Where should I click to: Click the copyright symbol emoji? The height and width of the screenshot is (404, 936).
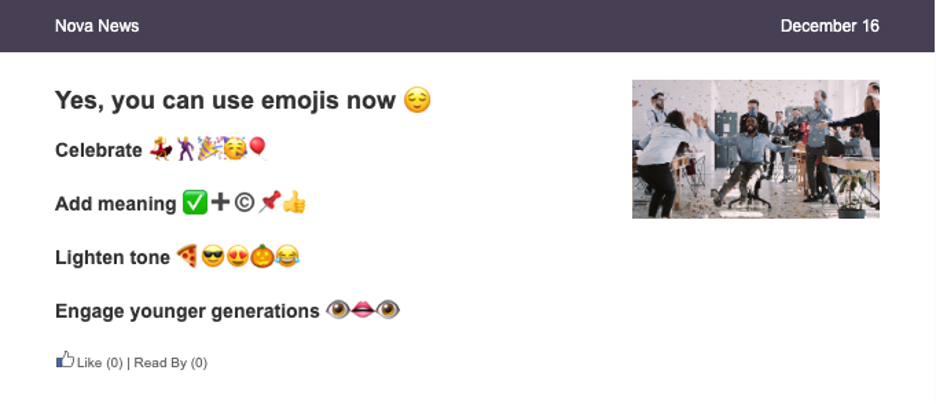tap(244, 203)
